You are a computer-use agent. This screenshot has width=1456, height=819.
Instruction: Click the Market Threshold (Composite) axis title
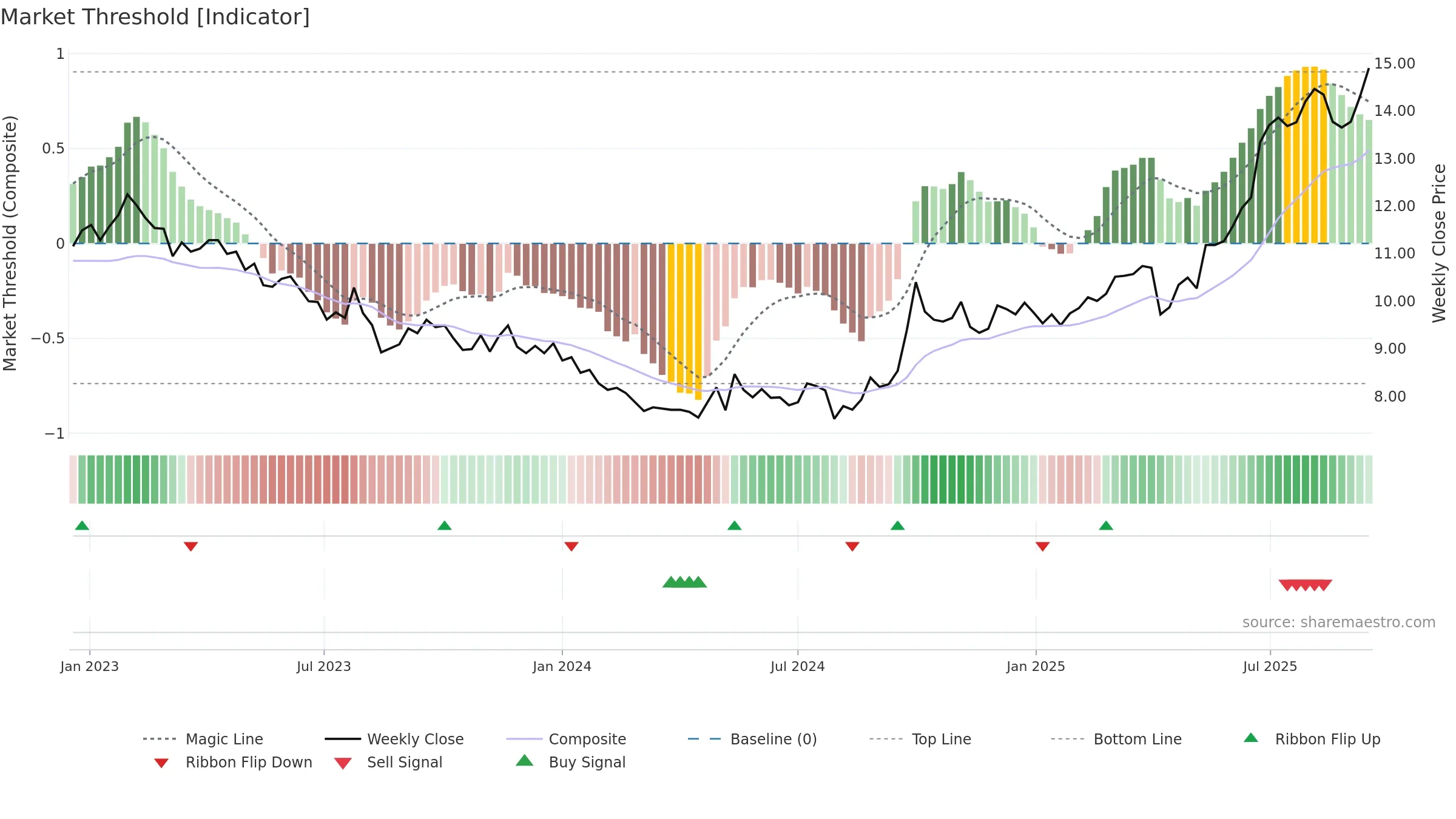click(x=10, y=243)
